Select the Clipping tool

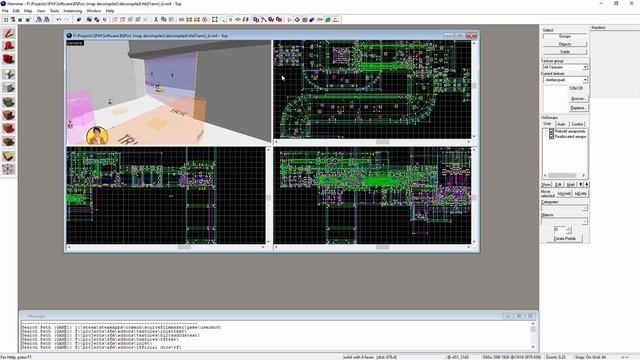click(9, 156)
